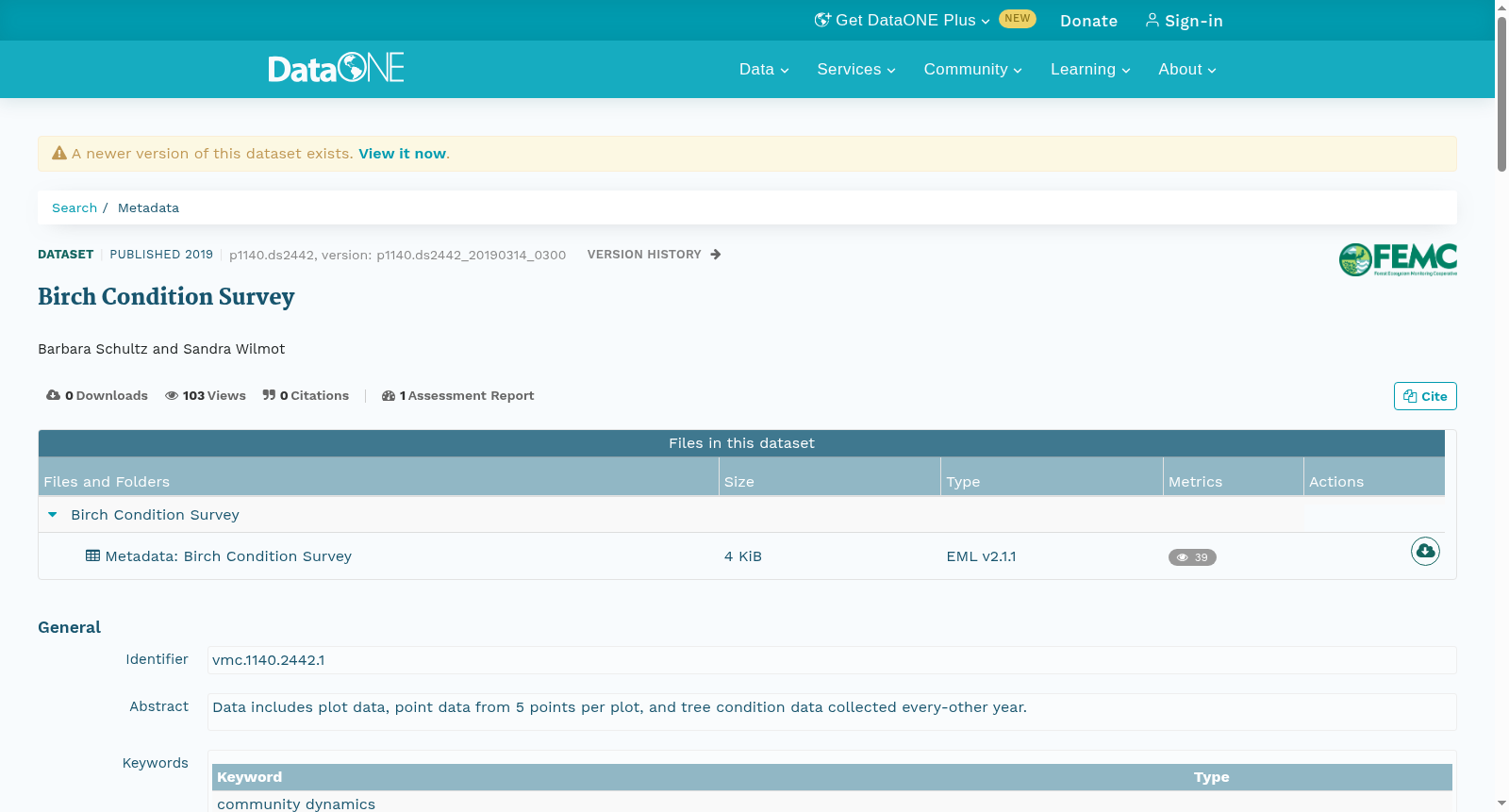Click the NEW badge

1018,19
